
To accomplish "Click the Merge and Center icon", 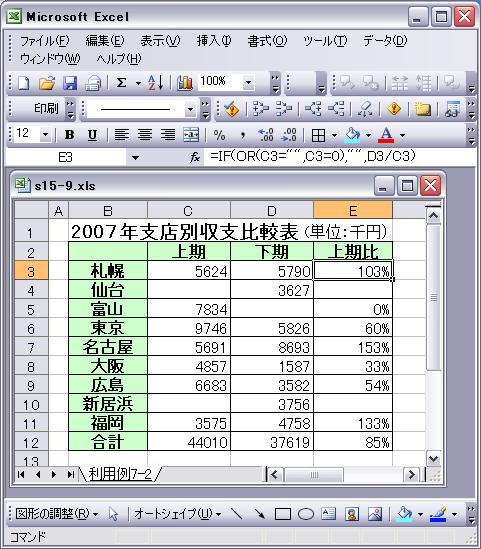I will pyautogui.click(x=191, y=135).
